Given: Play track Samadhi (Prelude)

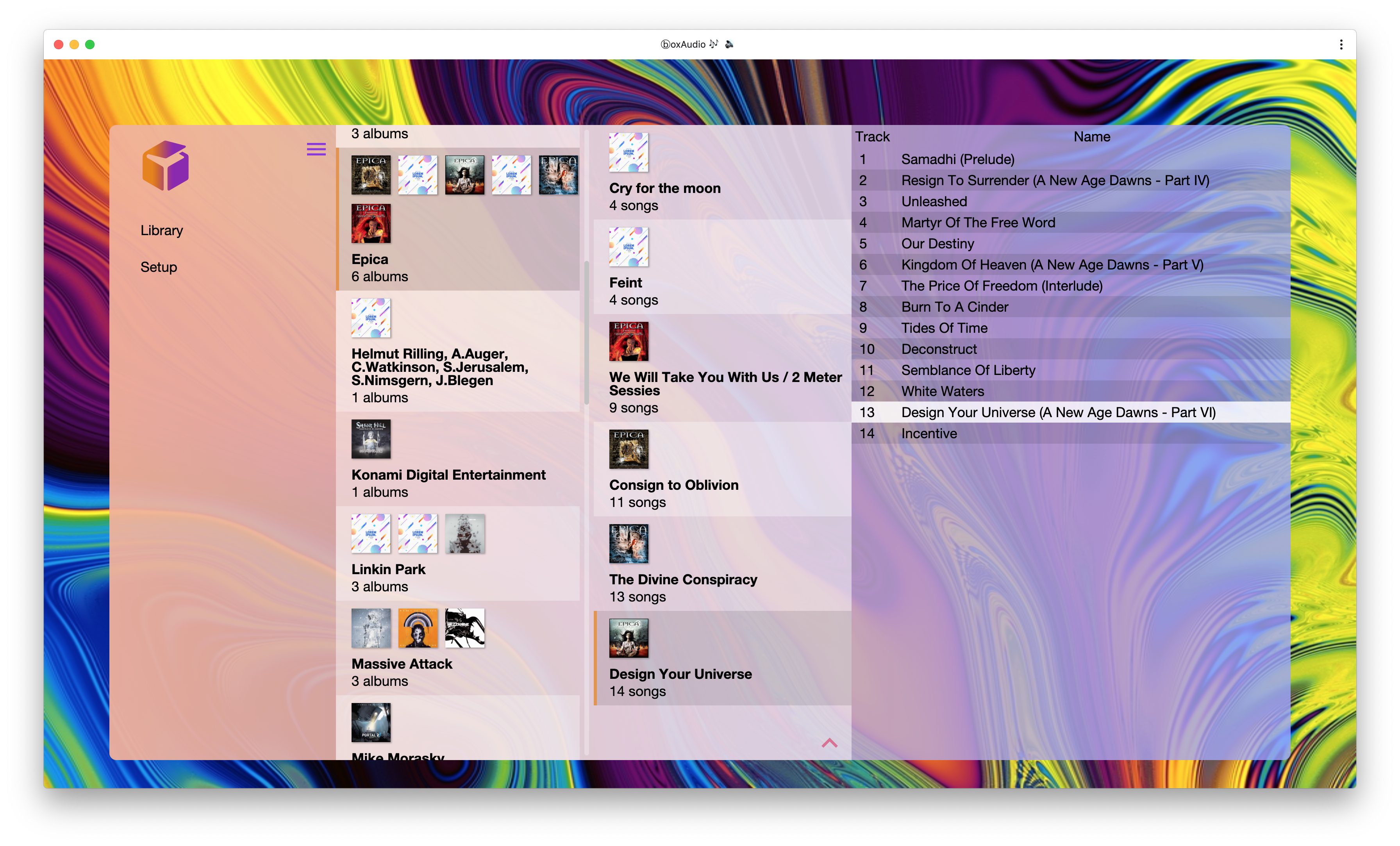Looking at the screenshot, I should pyautogui.click(x=957, y=159).
